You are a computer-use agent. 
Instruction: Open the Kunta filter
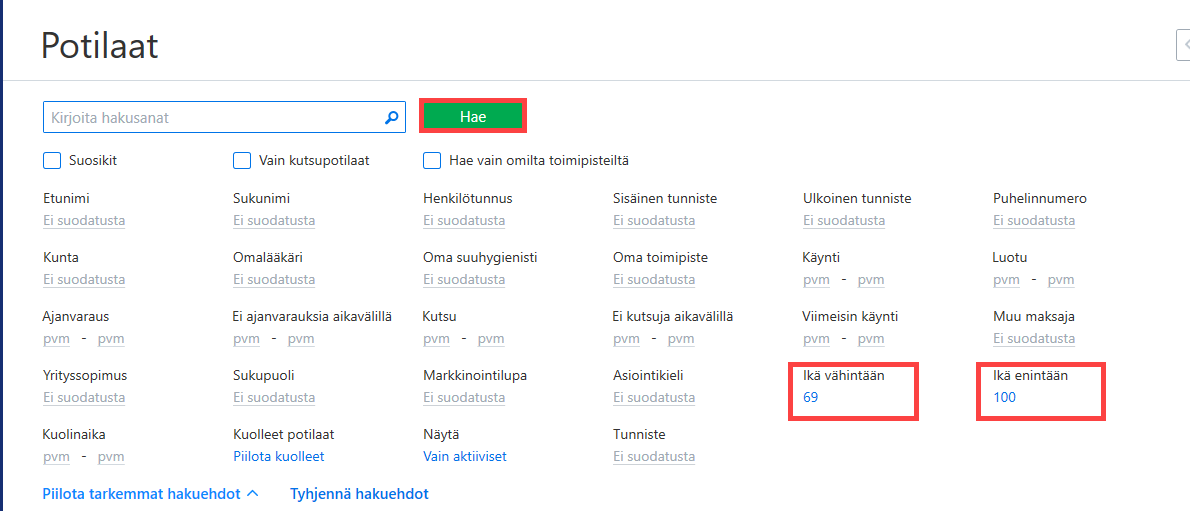pyautogui.click(x=84, y=279)
